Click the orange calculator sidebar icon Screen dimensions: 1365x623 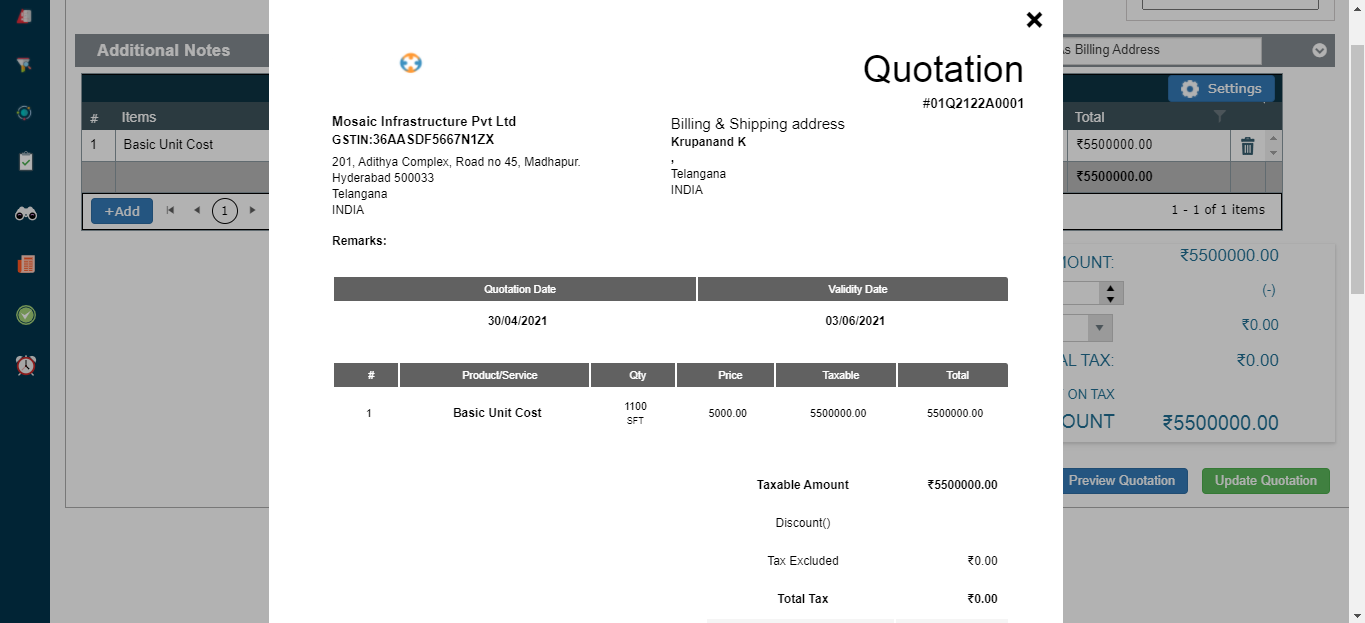coord(25,264)
